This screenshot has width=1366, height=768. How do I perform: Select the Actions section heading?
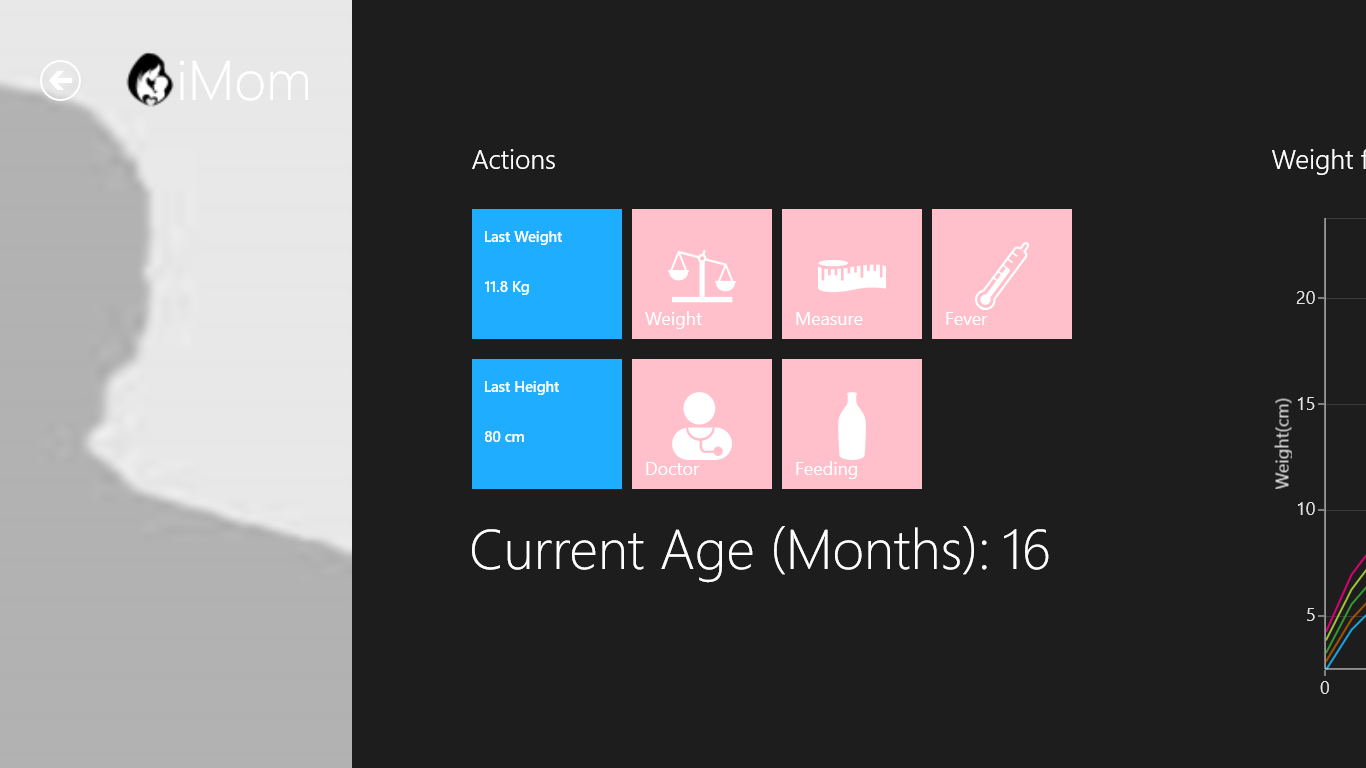click(513, 160)
